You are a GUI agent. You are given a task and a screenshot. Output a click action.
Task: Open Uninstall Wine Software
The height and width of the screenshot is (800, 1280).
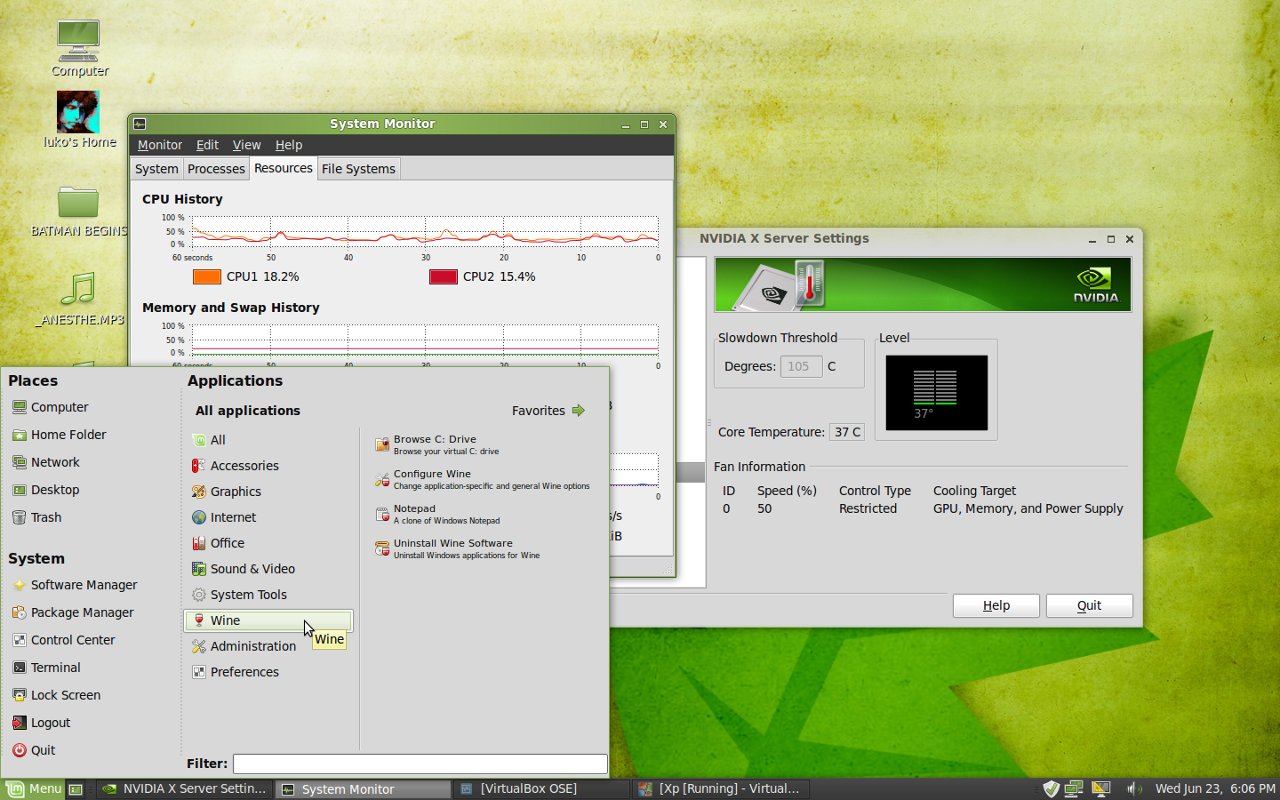click(x=458, y=549)
